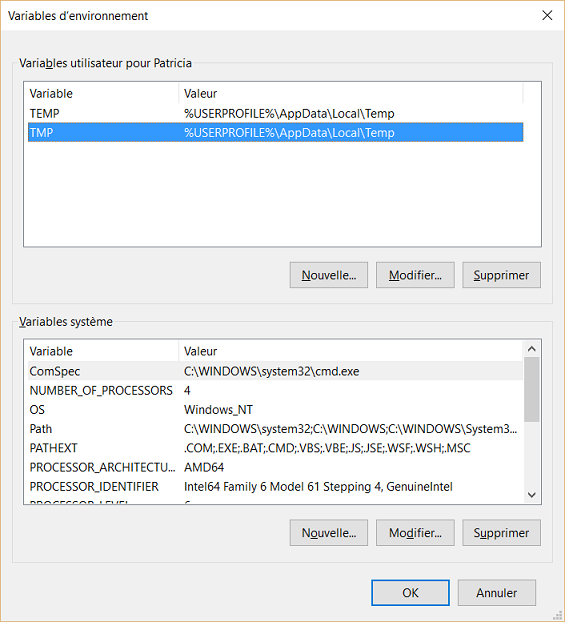
Task: Click Modifier button under user variables
Action: 415,275
